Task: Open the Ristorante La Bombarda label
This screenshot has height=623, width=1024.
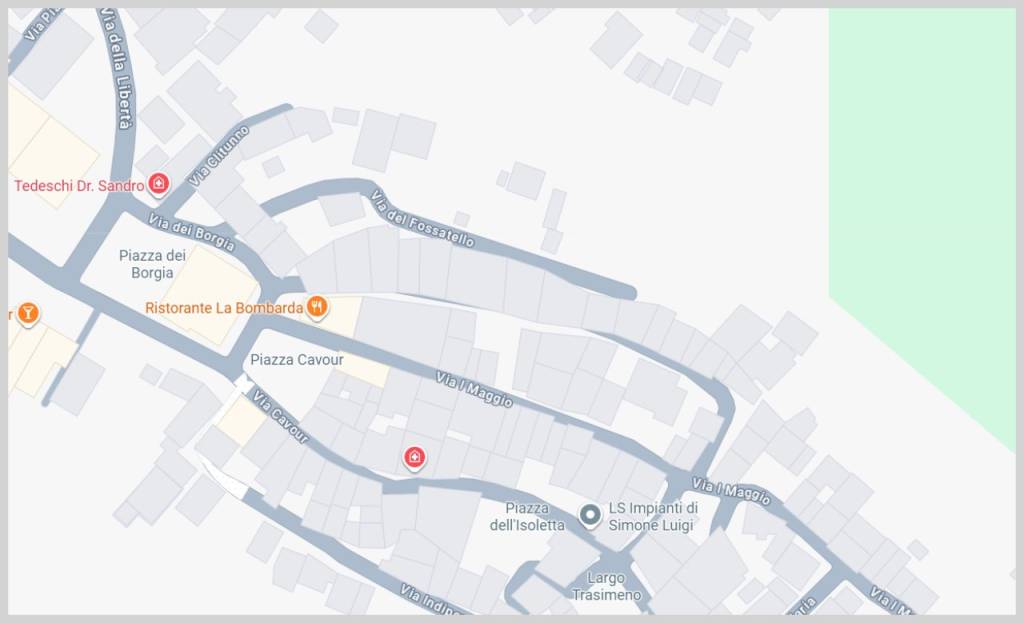Action: (x=224, y=308)
